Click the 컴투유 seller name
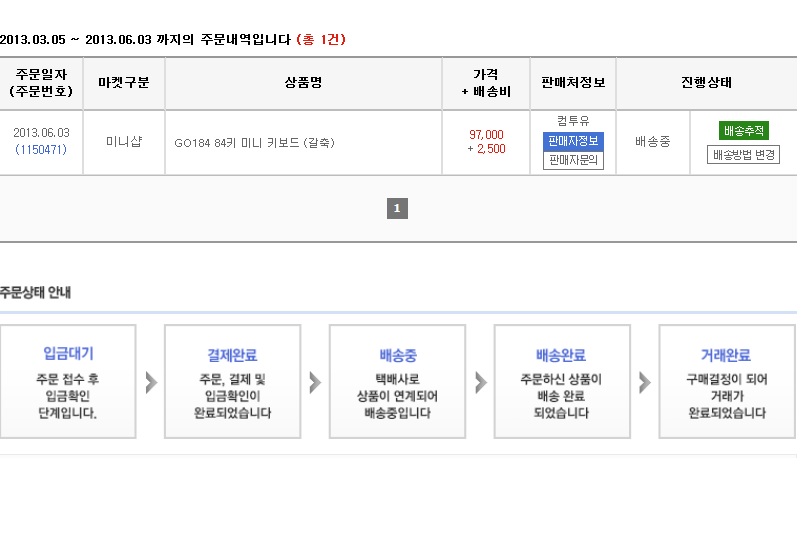Image resolution: width=808 pixels, height=551 pixels. click(573, 121)
